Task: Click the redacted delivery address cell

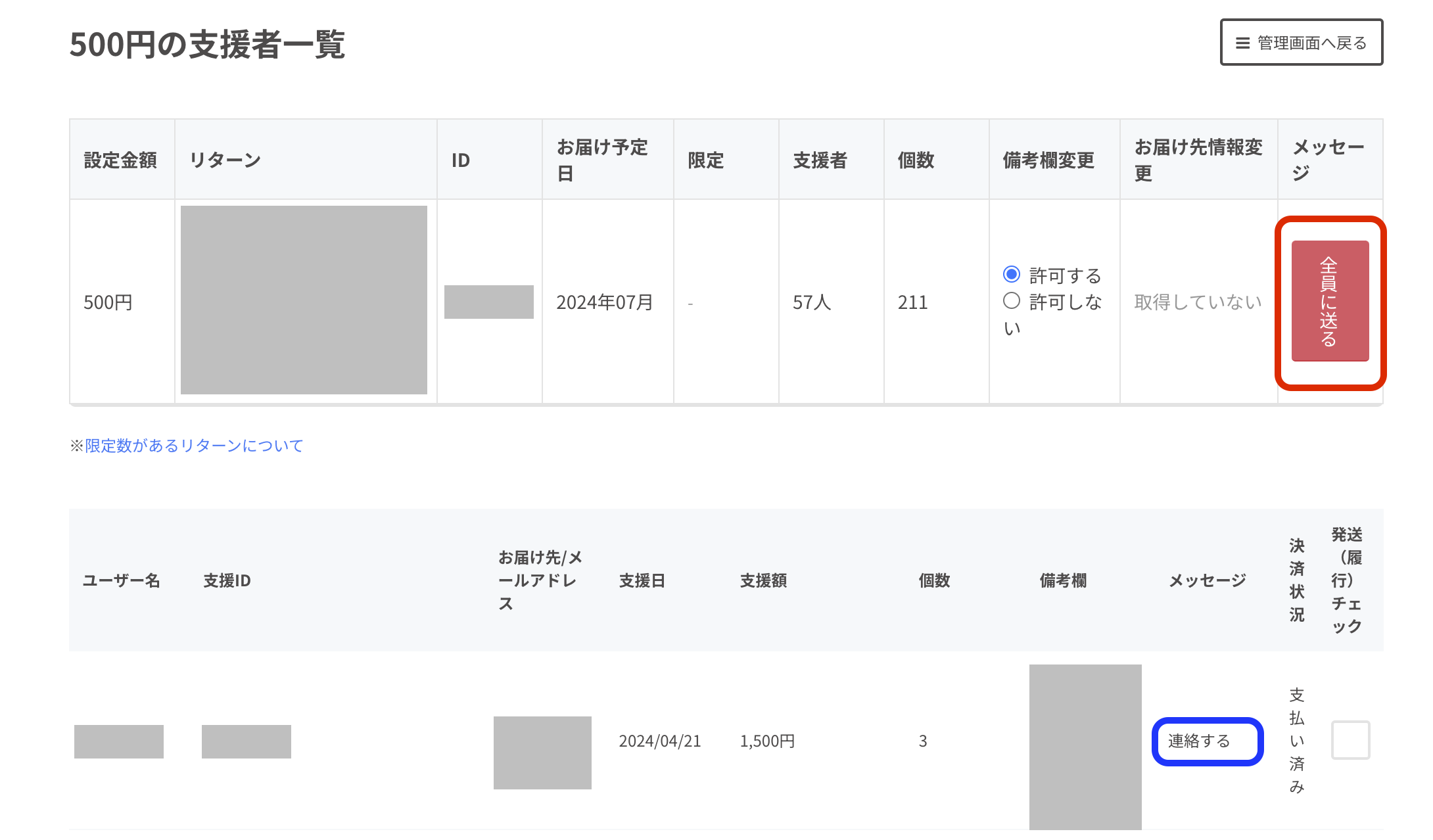Action: 542,753
